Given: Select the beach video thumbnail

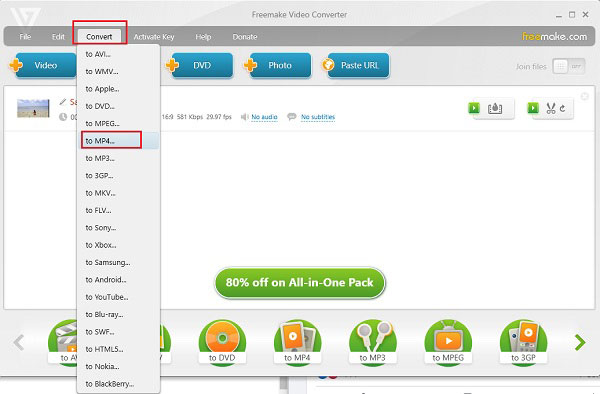Looking at the screenshot, I should coord(33,108).
